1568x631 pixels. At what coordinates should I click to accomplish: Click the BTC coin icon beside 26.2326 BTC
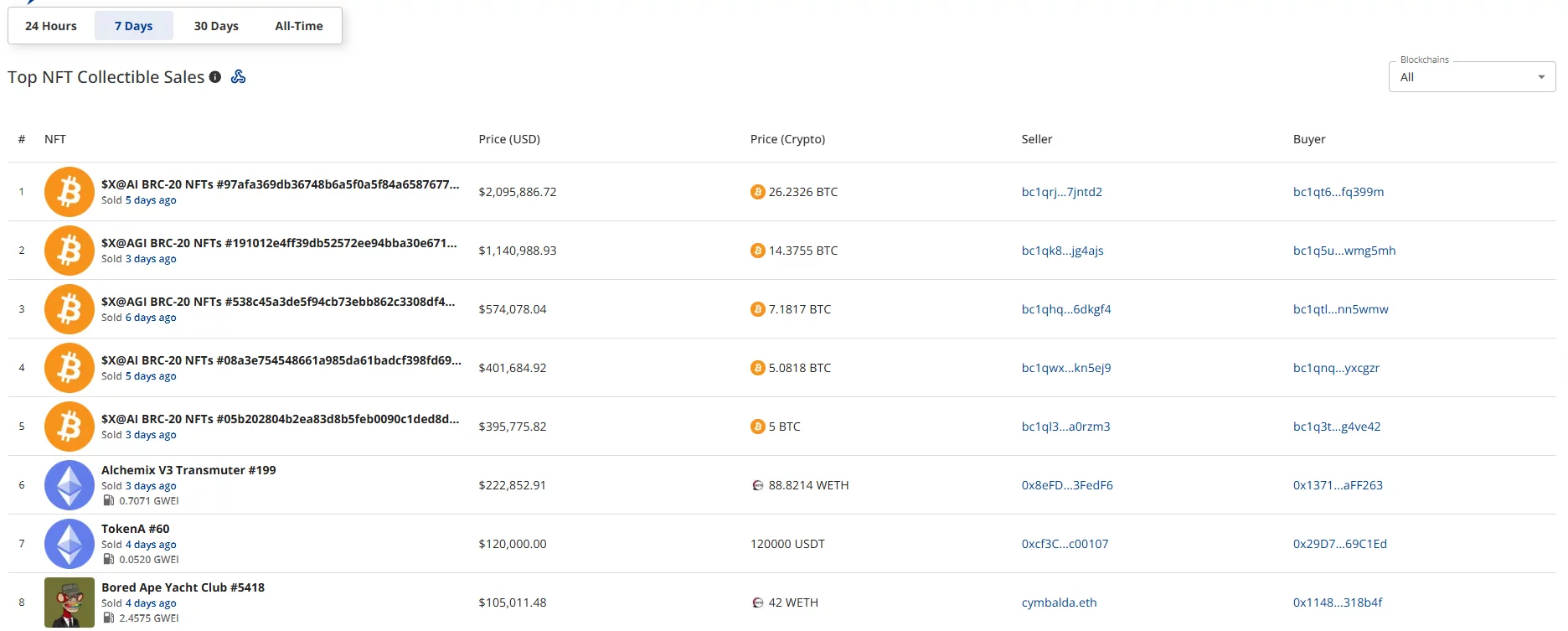coord(758,192)
